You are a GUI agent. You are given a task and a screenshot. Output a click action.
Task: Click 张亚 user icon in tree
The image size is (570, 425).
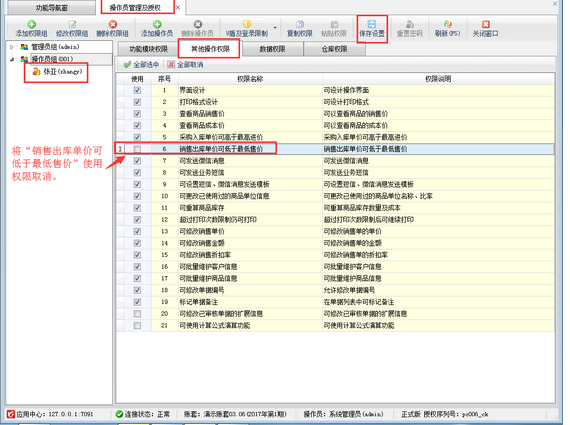point(36,71)
